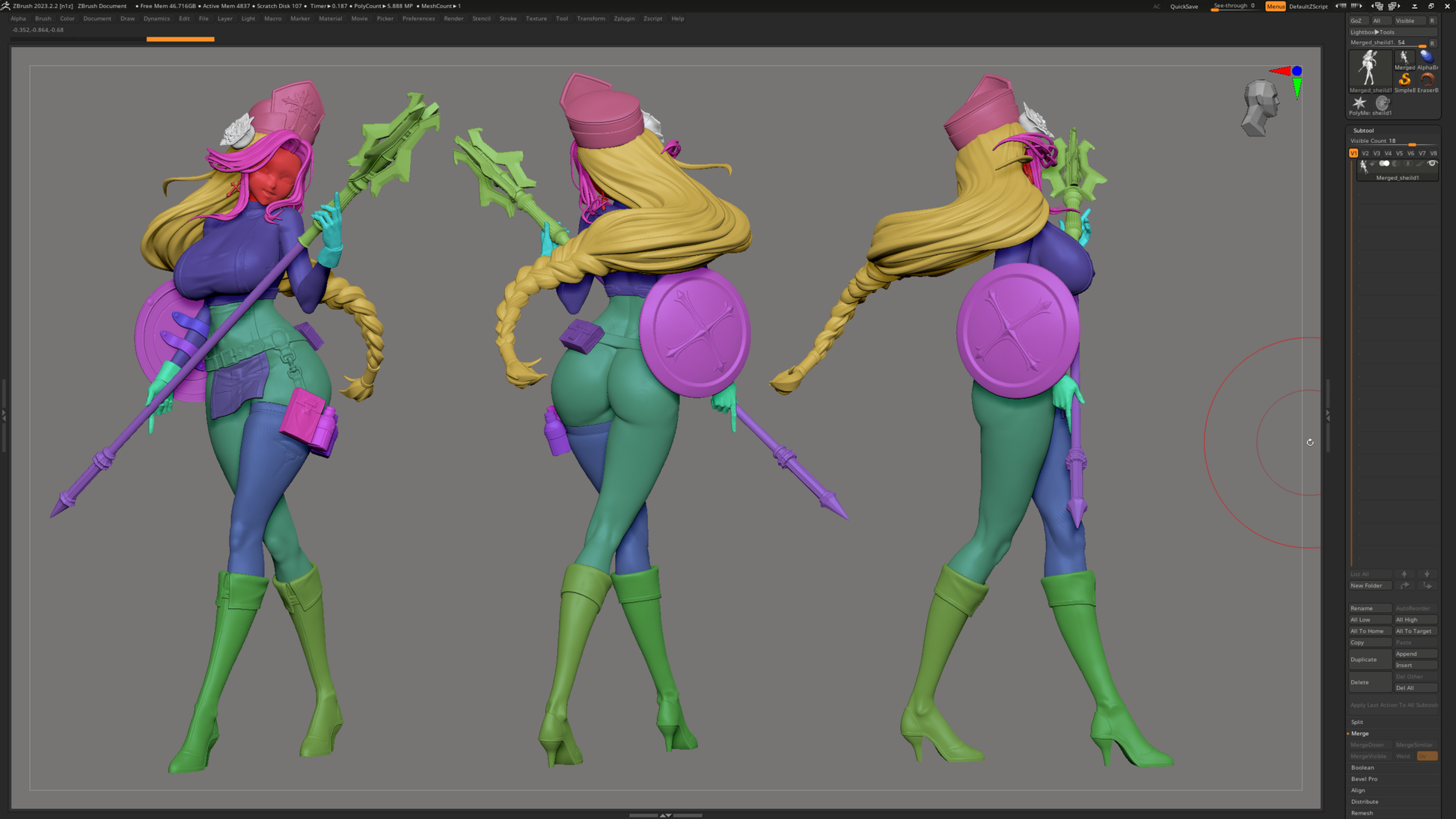Toggle the Uv option in Merge
1456x819 pixels.
(1427, 756)
